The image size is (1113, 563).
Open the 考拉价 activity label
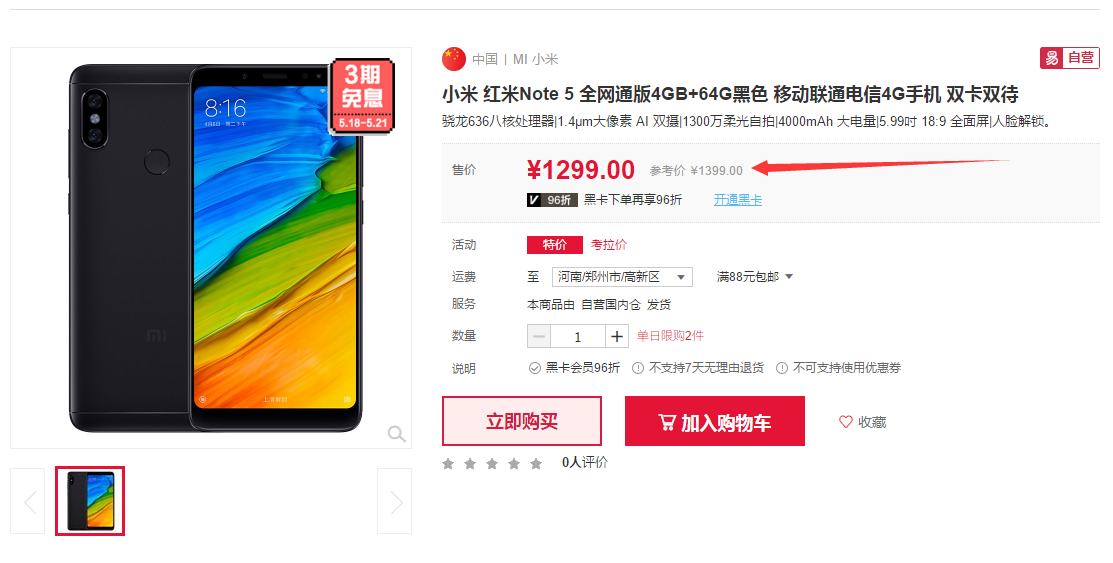(x=609, y=245)
